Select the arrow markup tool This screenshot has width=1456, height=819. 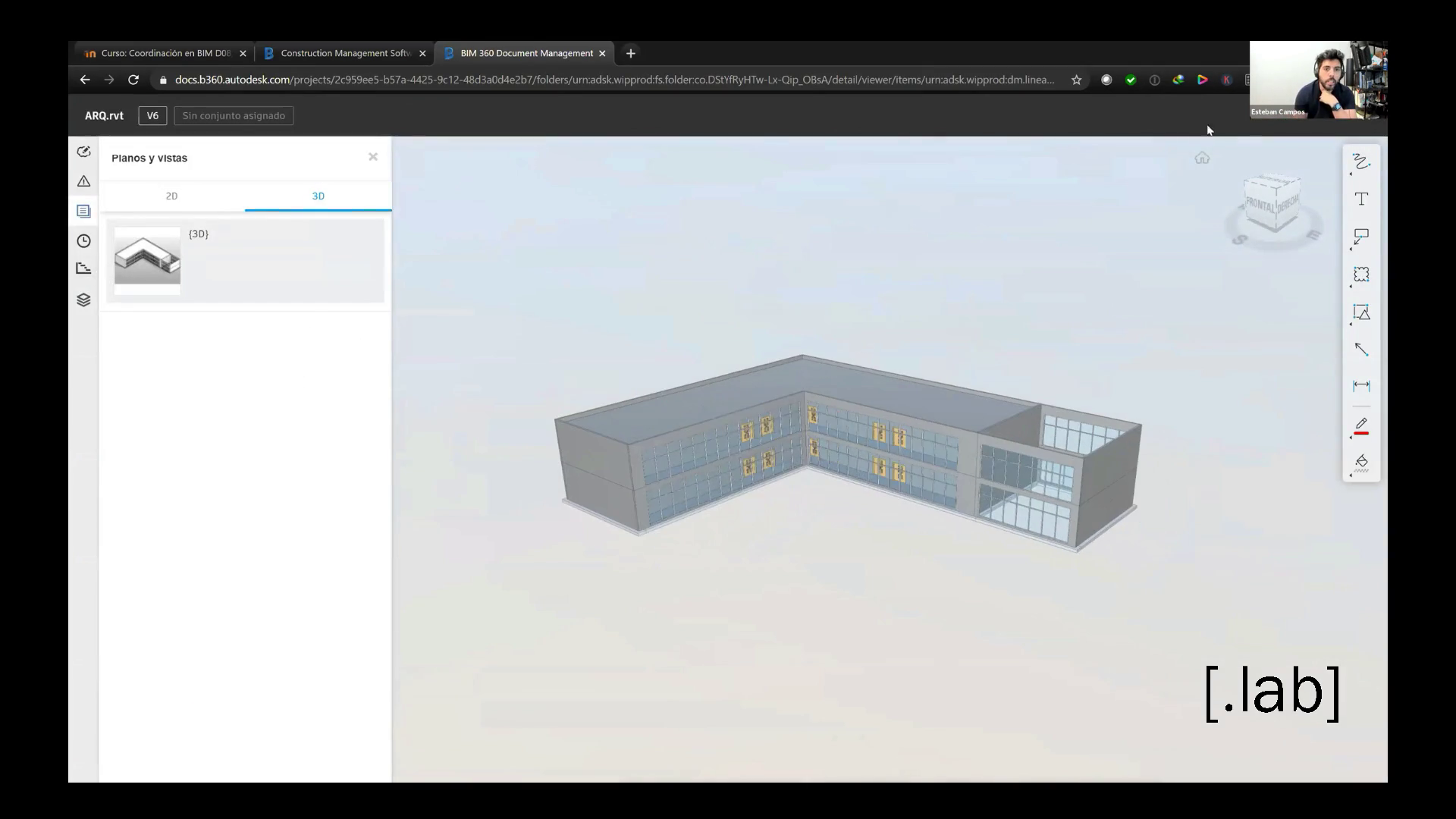1361,350
